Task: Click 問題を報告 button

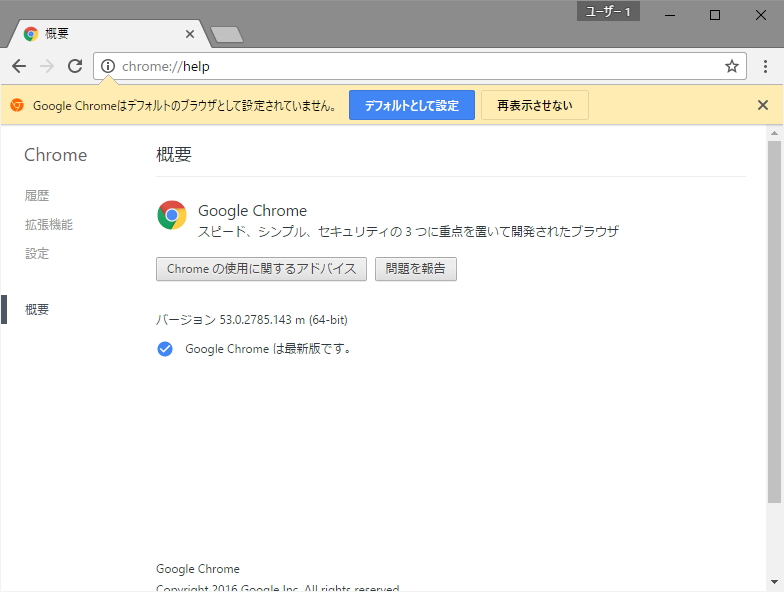Action: click(416, 269)
